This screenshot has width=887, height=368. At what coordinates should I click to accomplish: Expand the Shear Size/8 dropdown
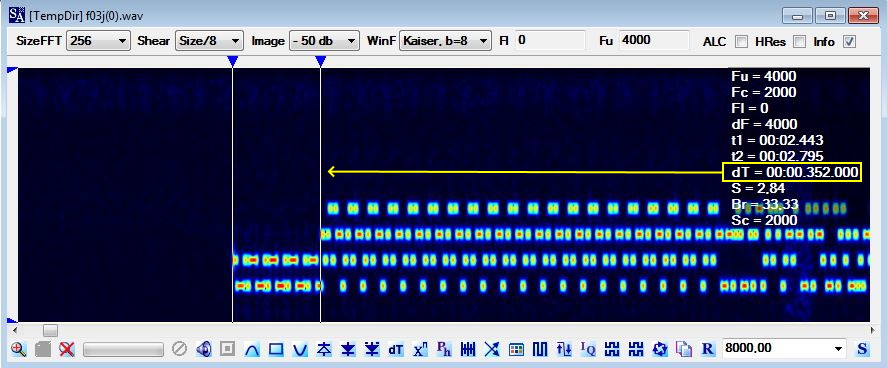209,41
